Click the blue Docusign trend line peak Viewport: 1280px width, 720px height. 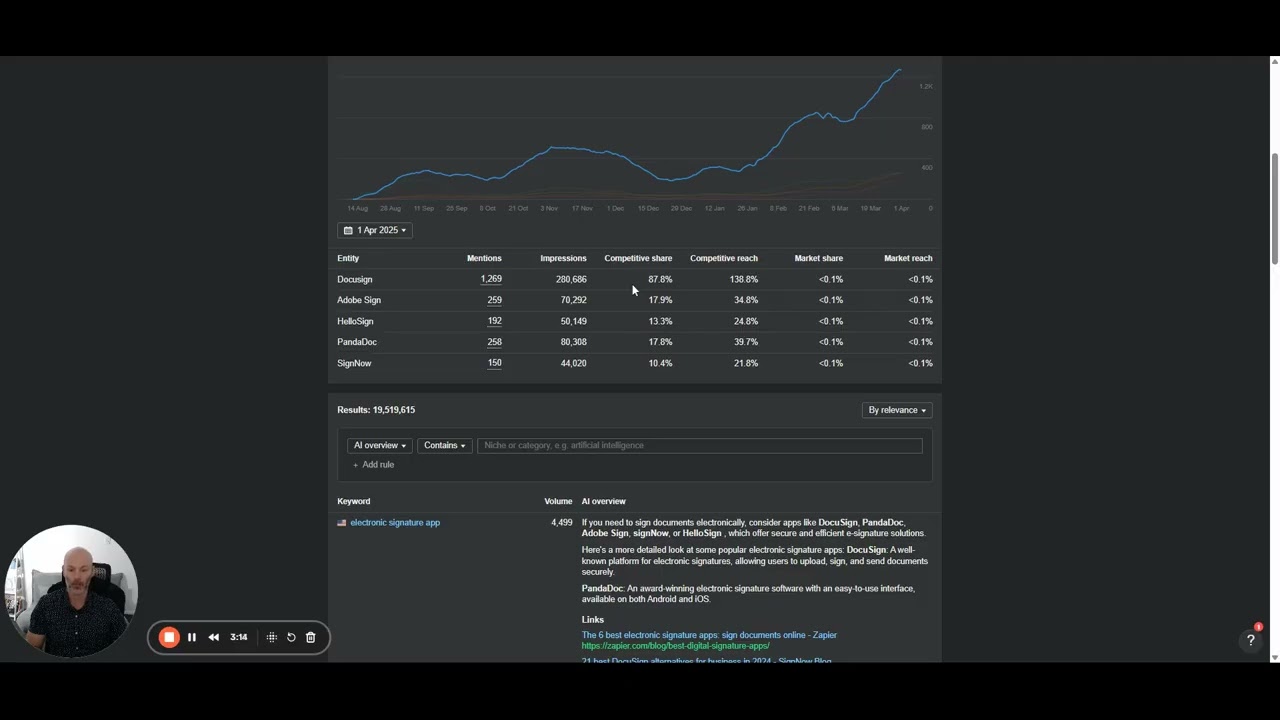pyautogui.click(x=898, y=70)
